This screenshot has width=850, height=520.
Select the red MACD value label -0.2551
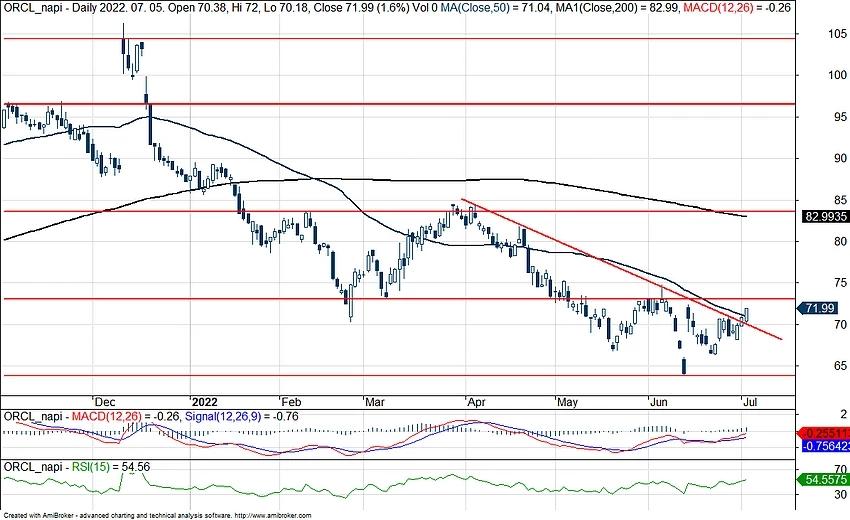(824, 433)
